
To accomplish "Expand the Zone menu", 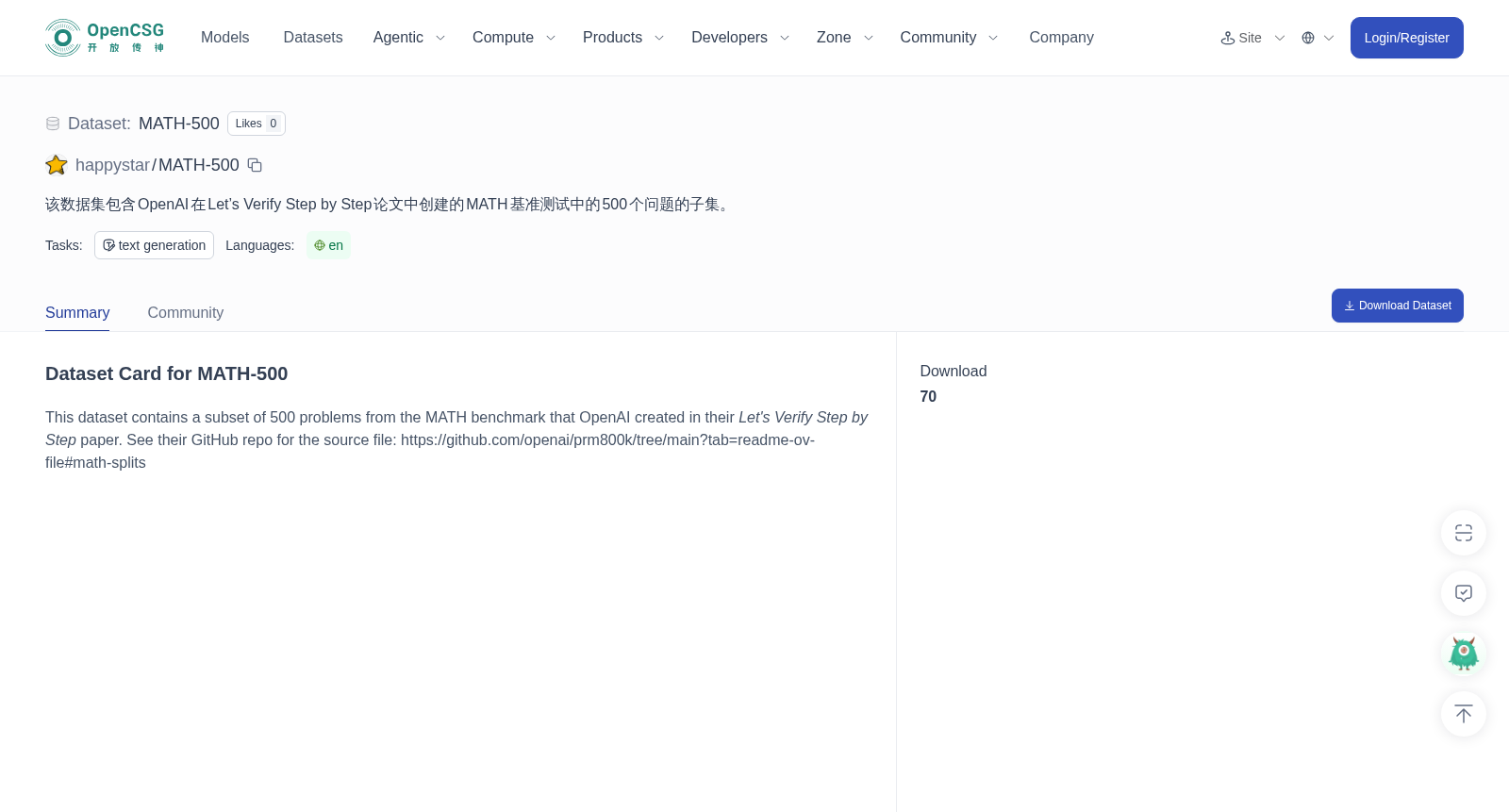I will 844,38.
